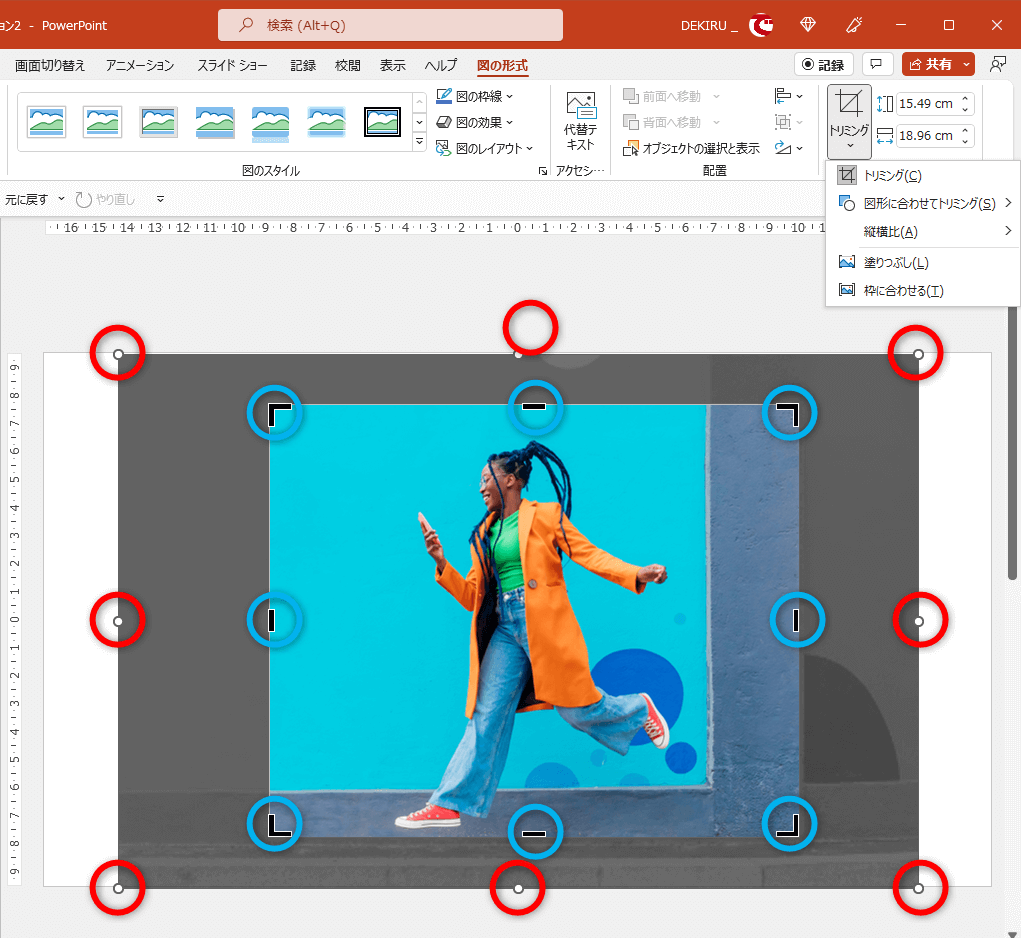Select the black double-frame picture style thumbnail
The height and width of the screenshot is (938, 1021).
click(x=382, y=122)
